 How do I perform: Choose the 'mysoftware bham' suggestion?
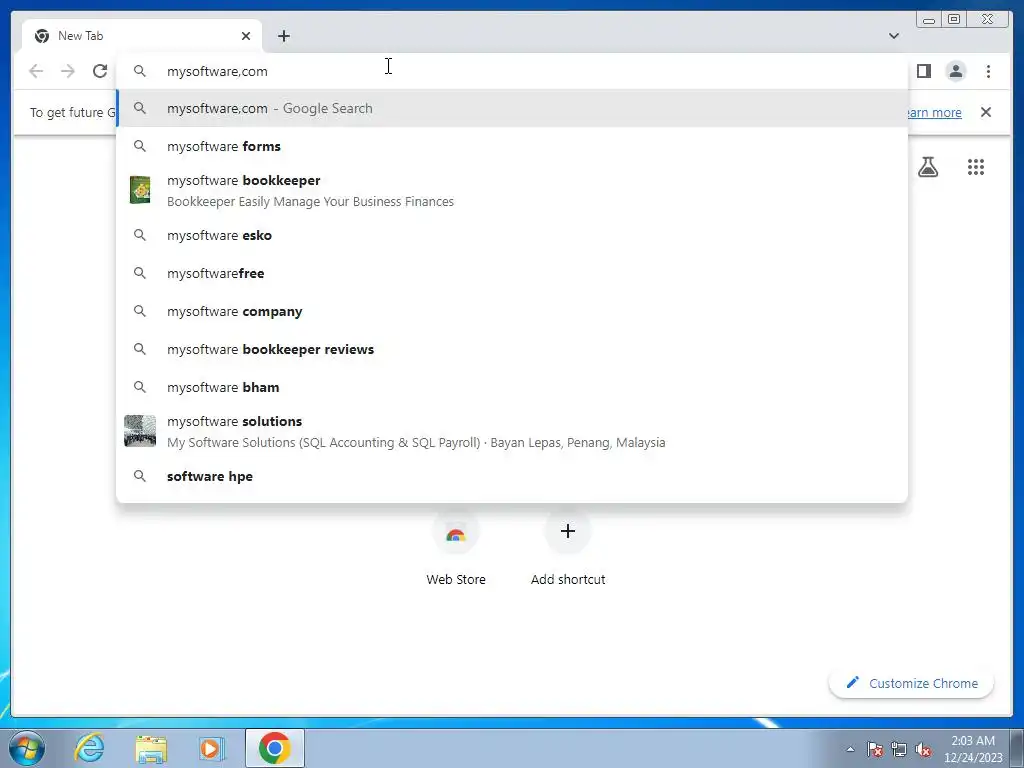(512, 387)
